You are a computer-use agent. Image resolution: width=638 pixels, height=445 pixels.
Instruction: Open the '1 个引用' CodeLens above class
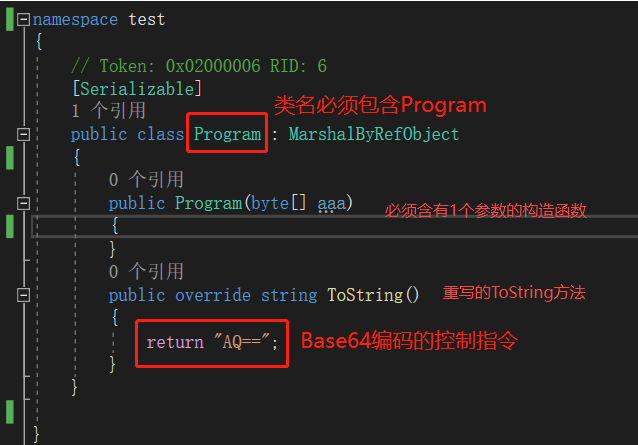[109, 111]
